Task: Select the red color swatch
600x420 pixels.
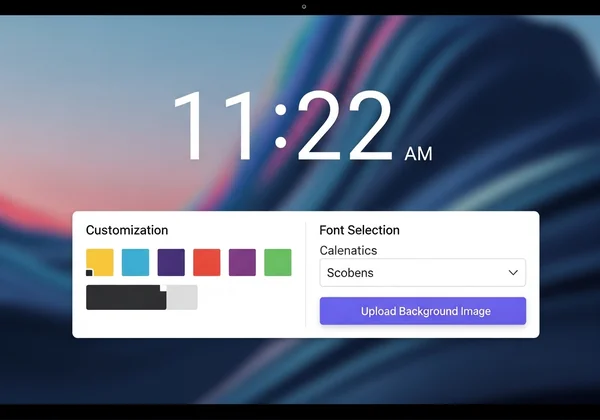Action: click(x=207, y=262)
